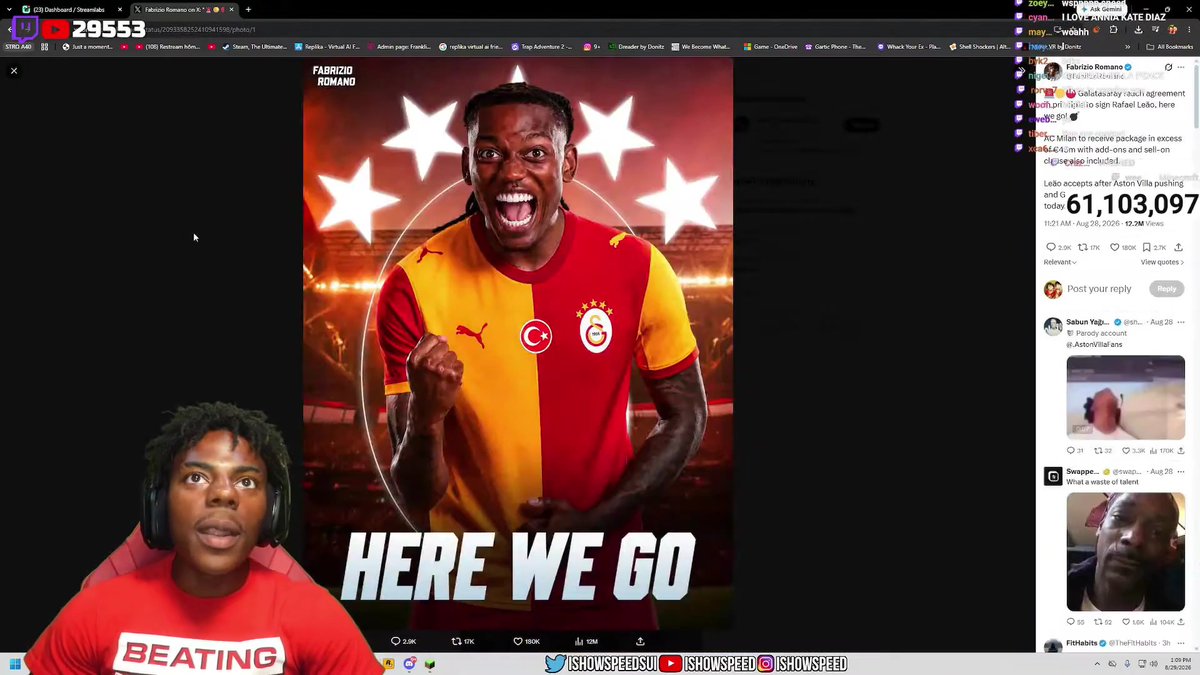Image resolution: width=1200 pixels, height=675 pixels.
Task: Open view analytics icon below the photo
Action: [578, 641]
